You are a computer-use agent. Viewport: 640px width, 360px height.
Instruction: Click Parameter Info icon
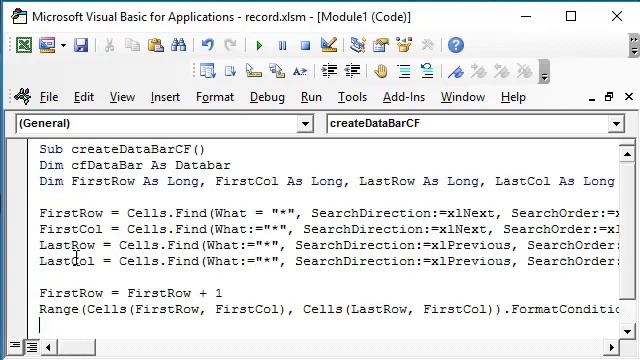click(x=277, y=71)
